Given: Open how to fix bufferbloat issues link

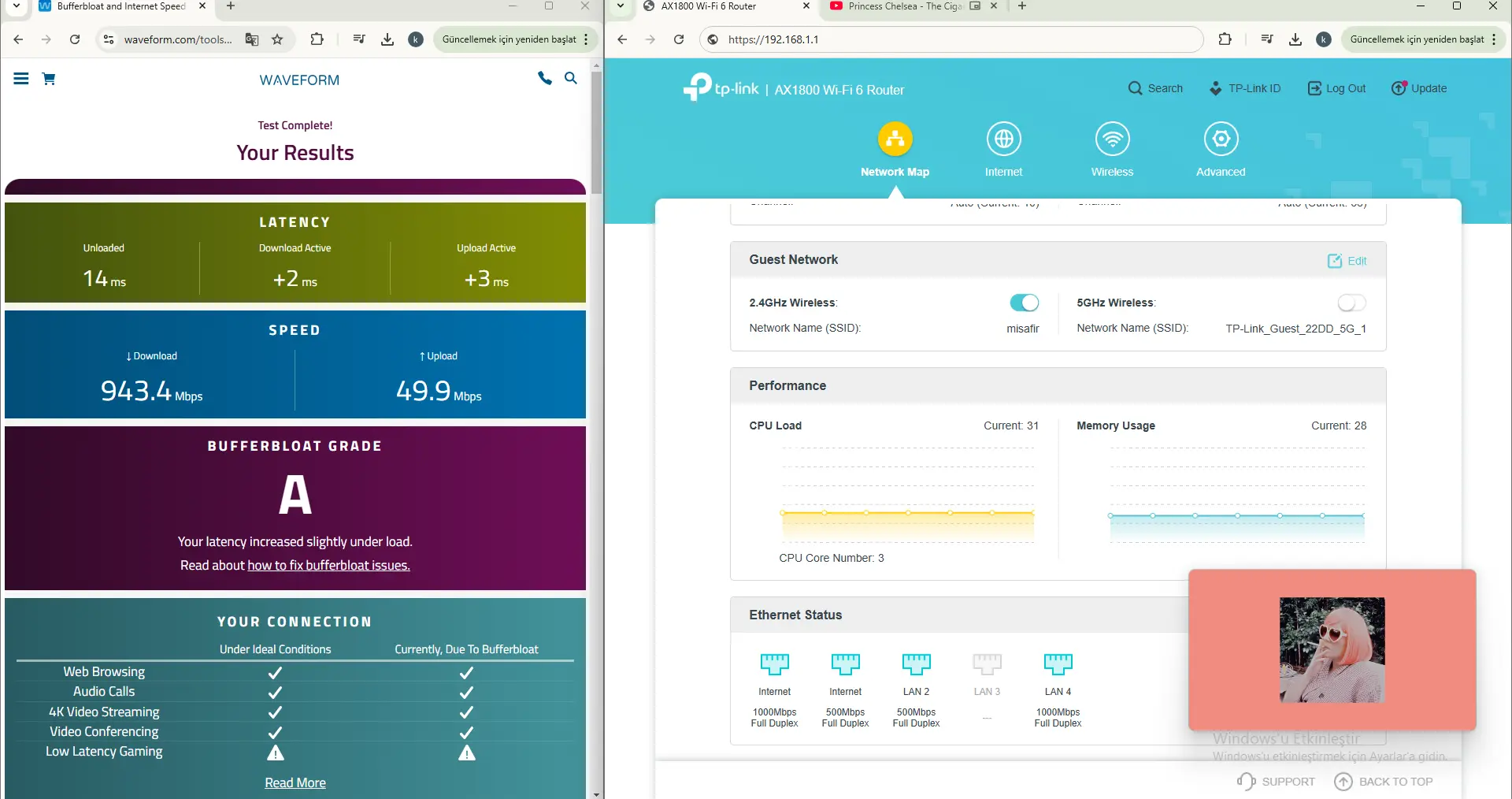Looking at the screenshot, I should click(x=329, y=565).
